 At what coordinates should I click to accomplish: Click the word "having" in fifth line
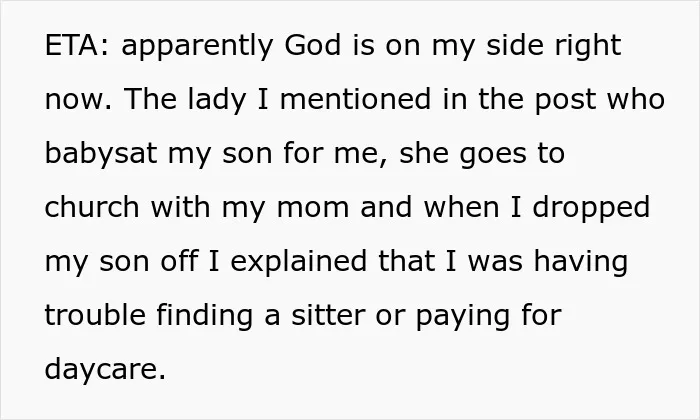click(581, 263)
